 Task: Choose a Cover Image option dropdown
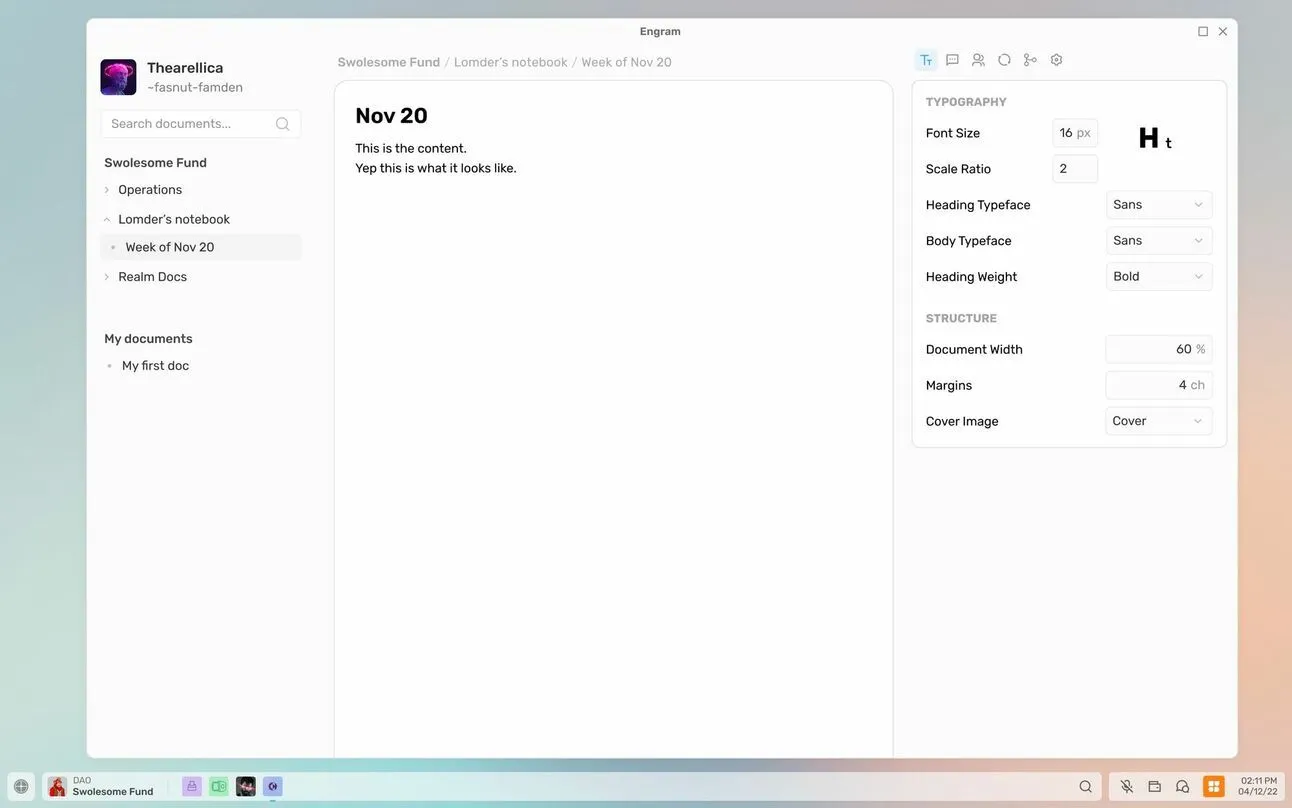pyautogui.click(x=1158, y=421)
